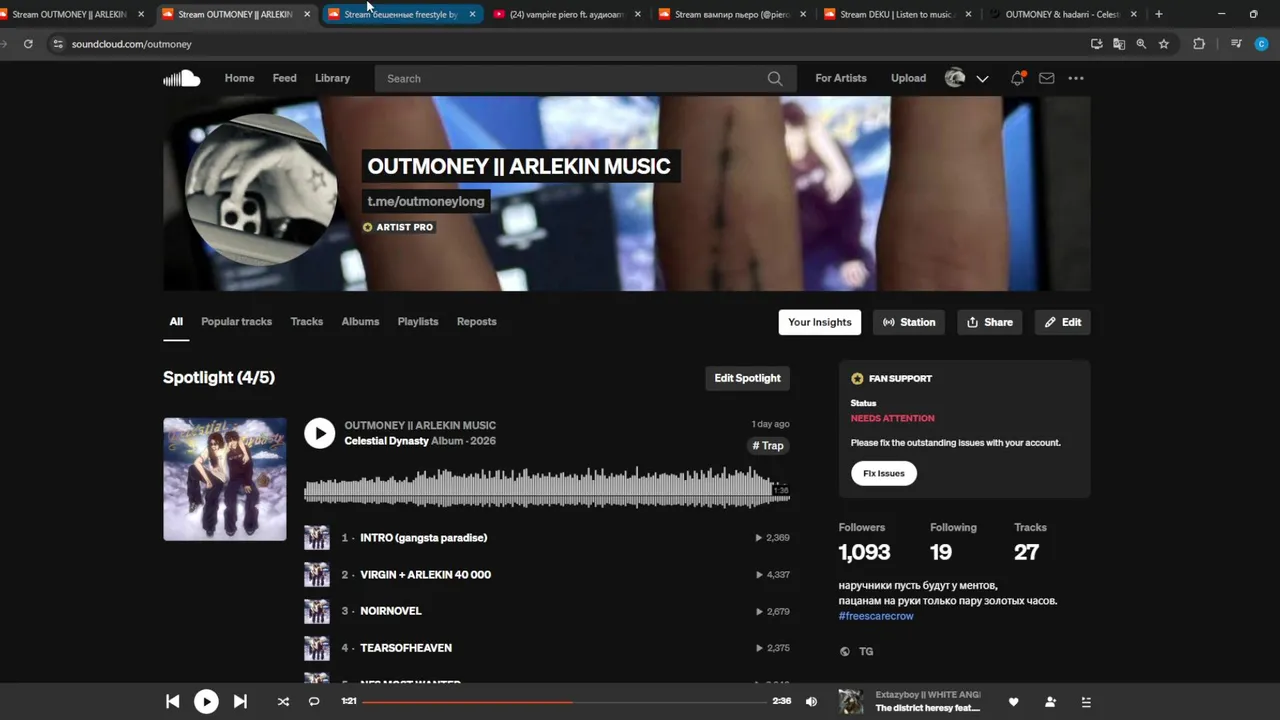The height and width of the screenshot is (720, 1280).
Task: Click the now-playing track artwork thumbnail
Action: coord(851,702)
